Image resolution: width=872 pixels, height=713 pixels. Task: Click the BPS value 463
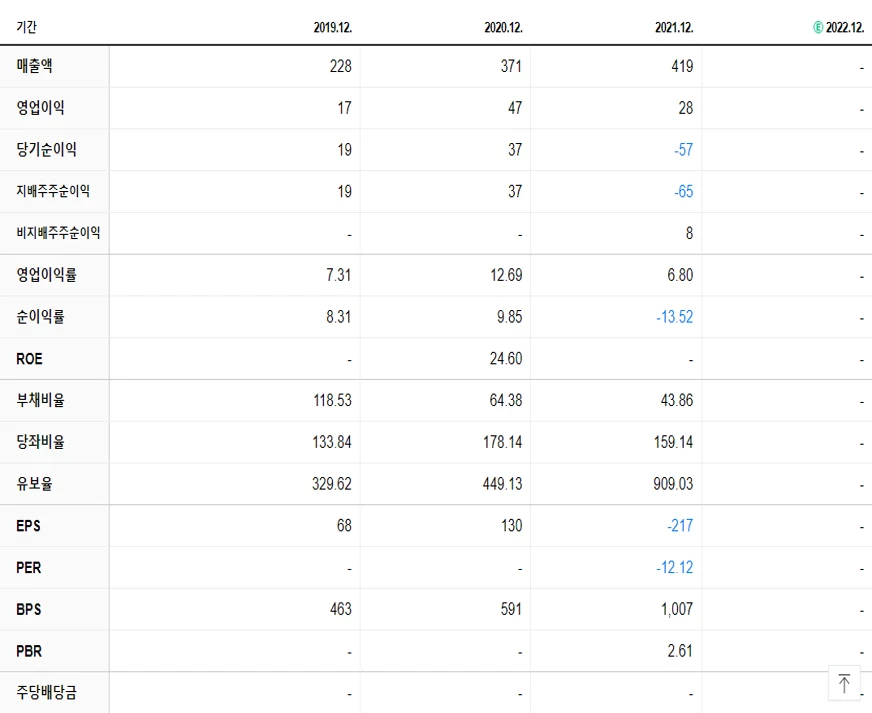click(x=340, y=609)
